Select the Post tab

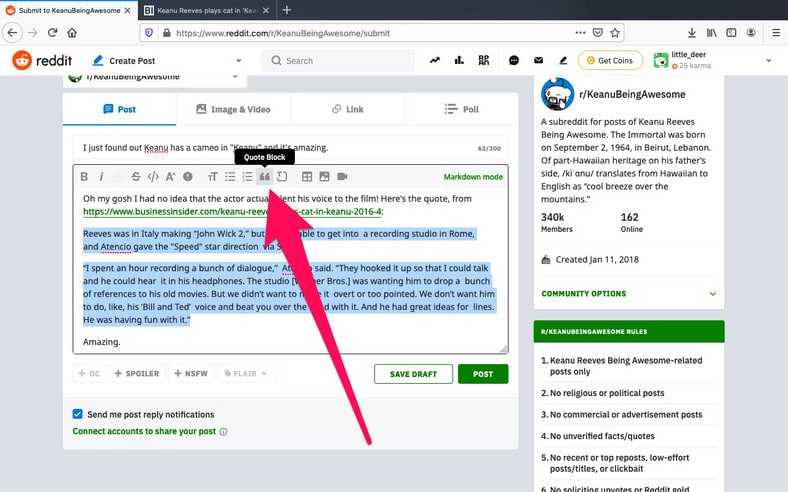(120, 109)
